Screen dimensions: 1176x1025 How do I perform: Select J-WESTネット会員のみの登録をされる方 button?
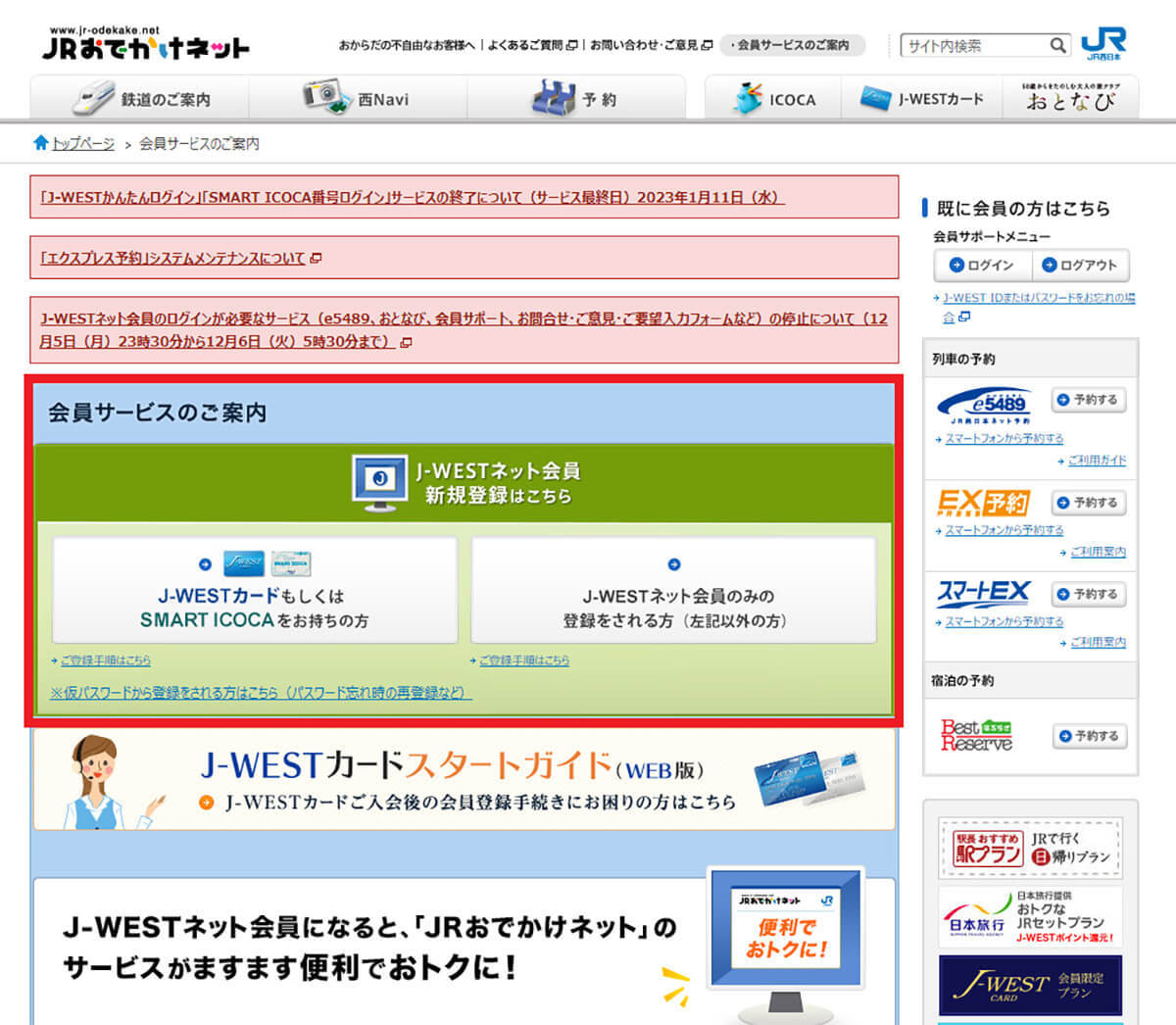673,590
